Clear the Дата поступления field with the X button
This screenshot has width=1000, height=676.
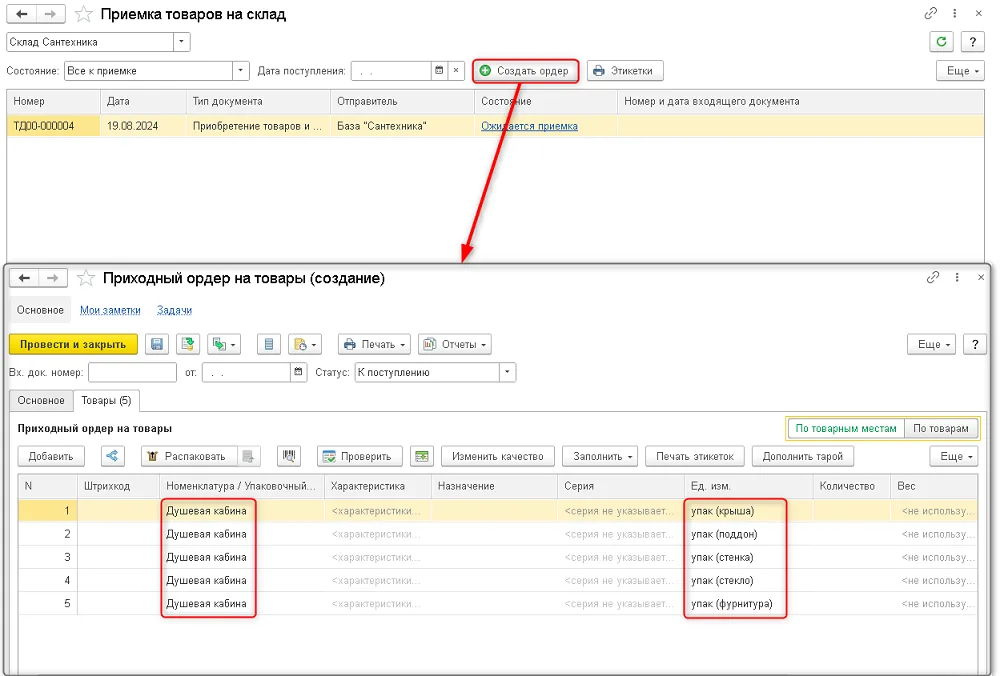(456, 71)
